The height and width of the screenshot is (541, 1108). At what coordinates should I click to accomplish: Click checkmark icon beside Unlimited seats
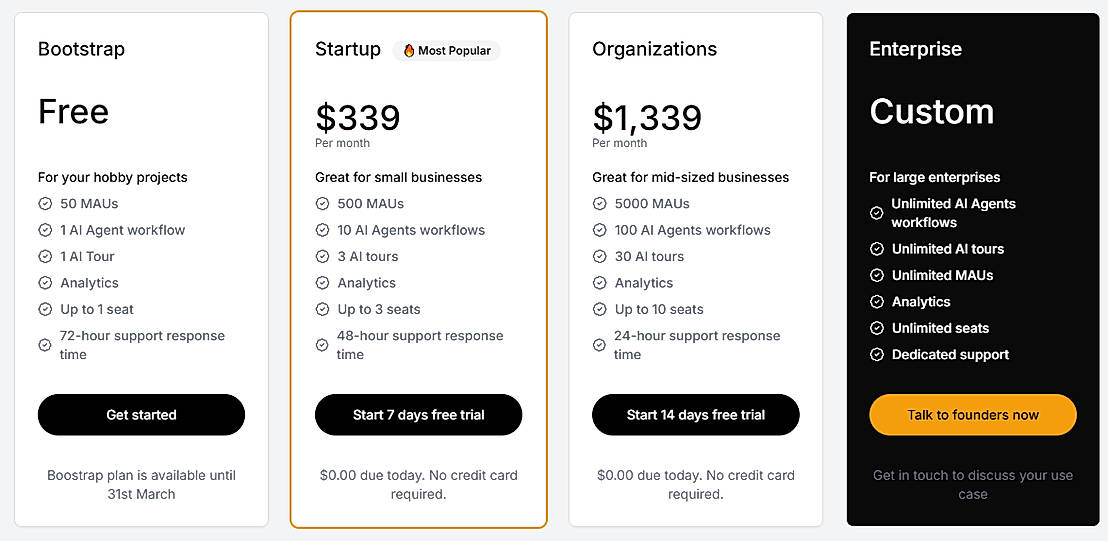(x=877, y=328)
